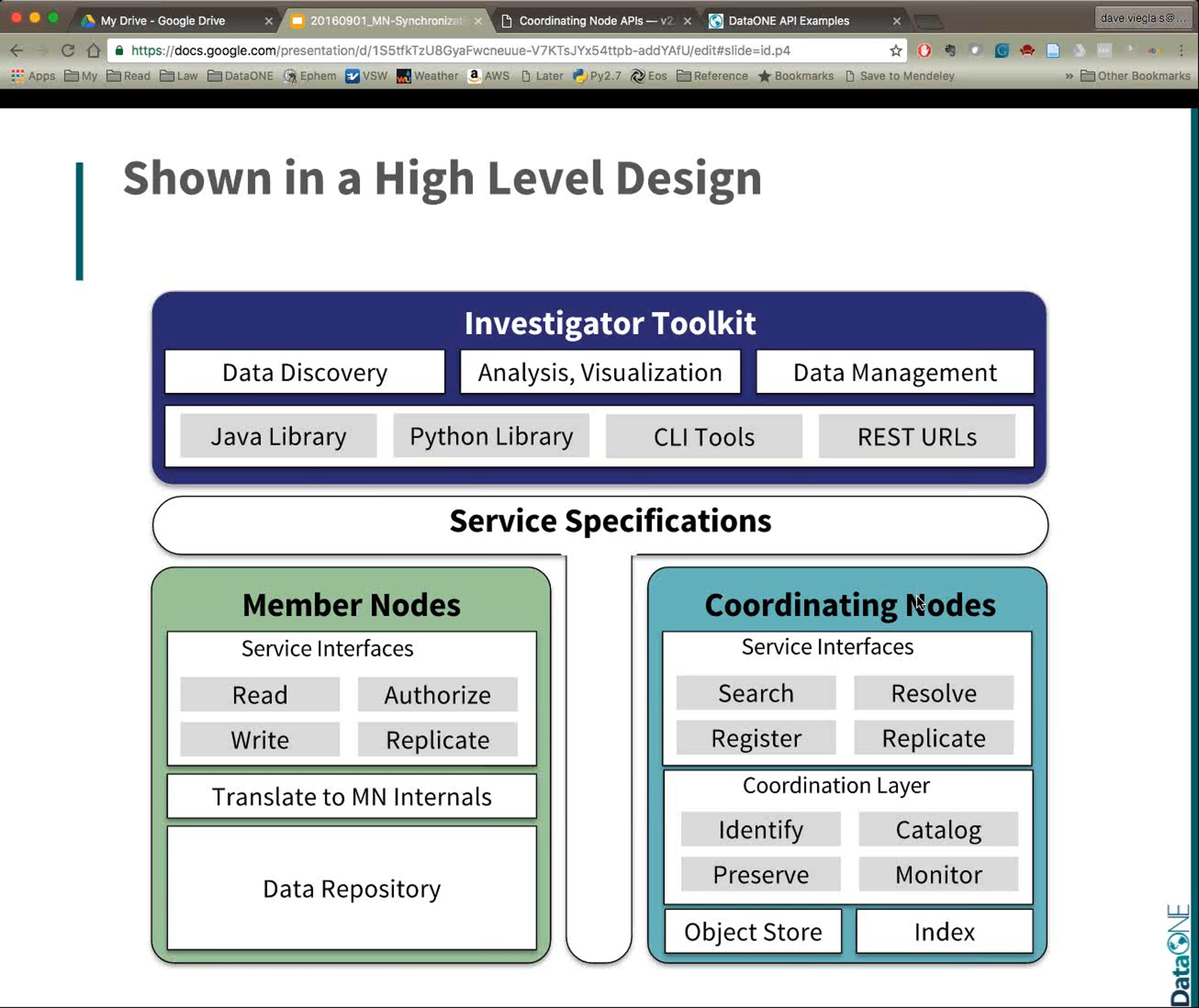Switch to the DataONE API Examples tab
Image resolution: width=1199 pixels, height=1008 pixels.
click(x=789, y=20)
